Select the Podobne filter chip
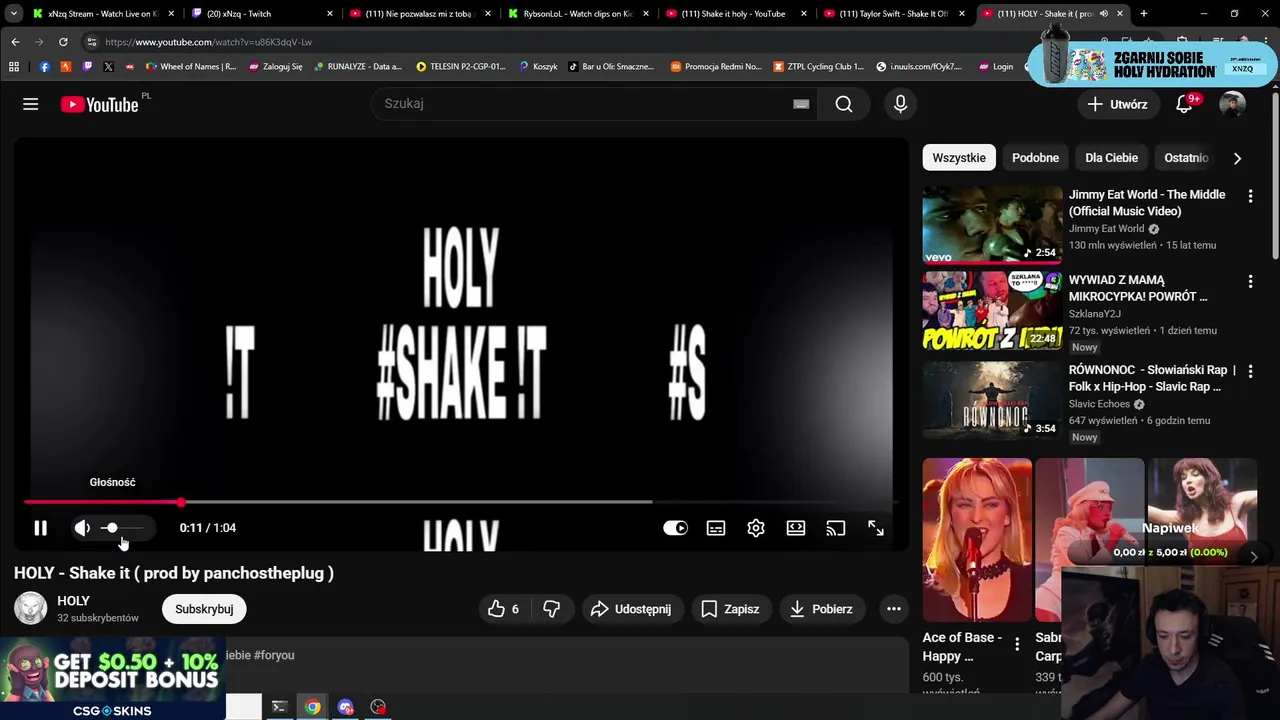Viewport: 1280px width, 720px height. 1035,158
